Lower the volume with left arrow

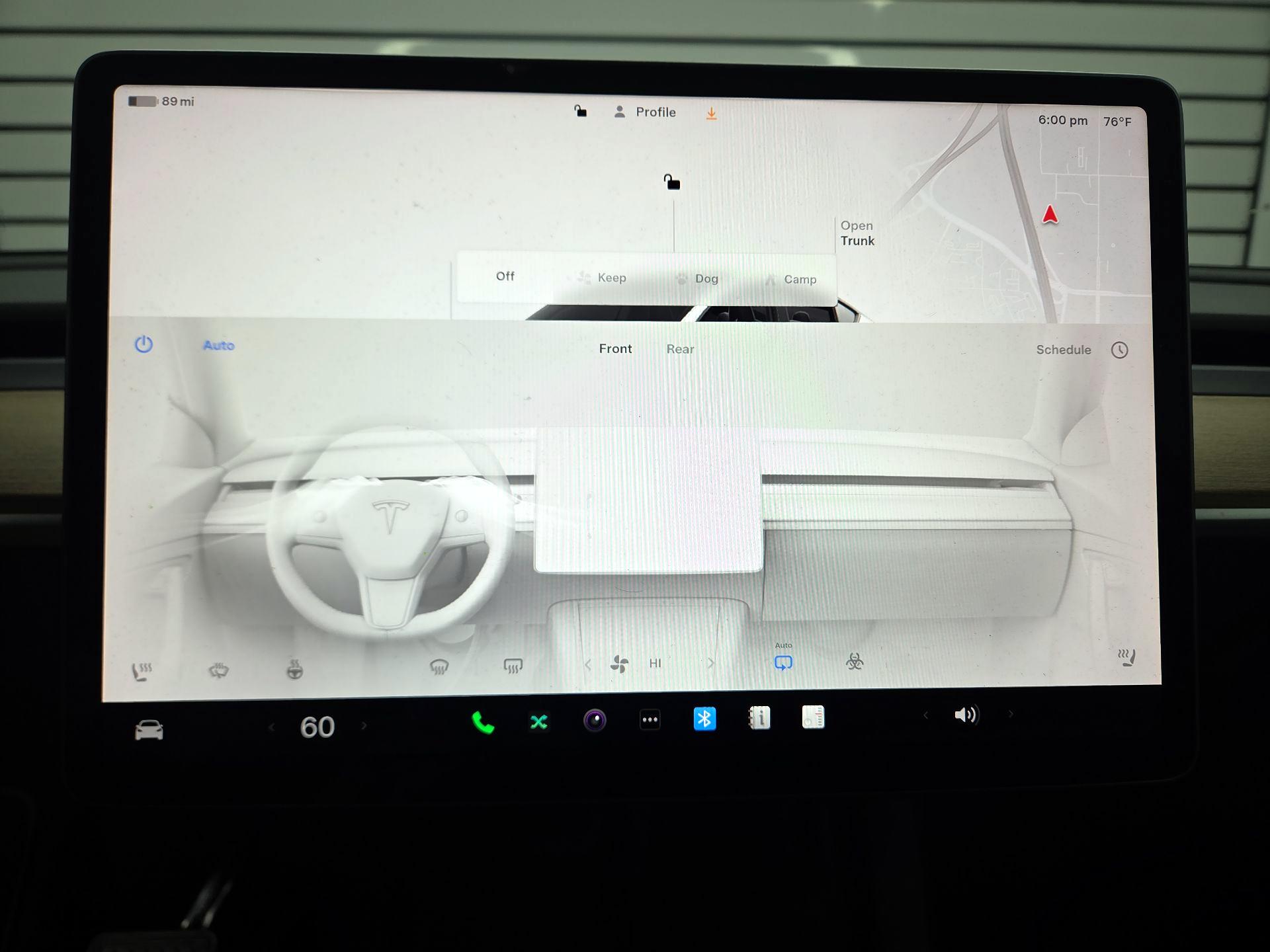[925, 715]
